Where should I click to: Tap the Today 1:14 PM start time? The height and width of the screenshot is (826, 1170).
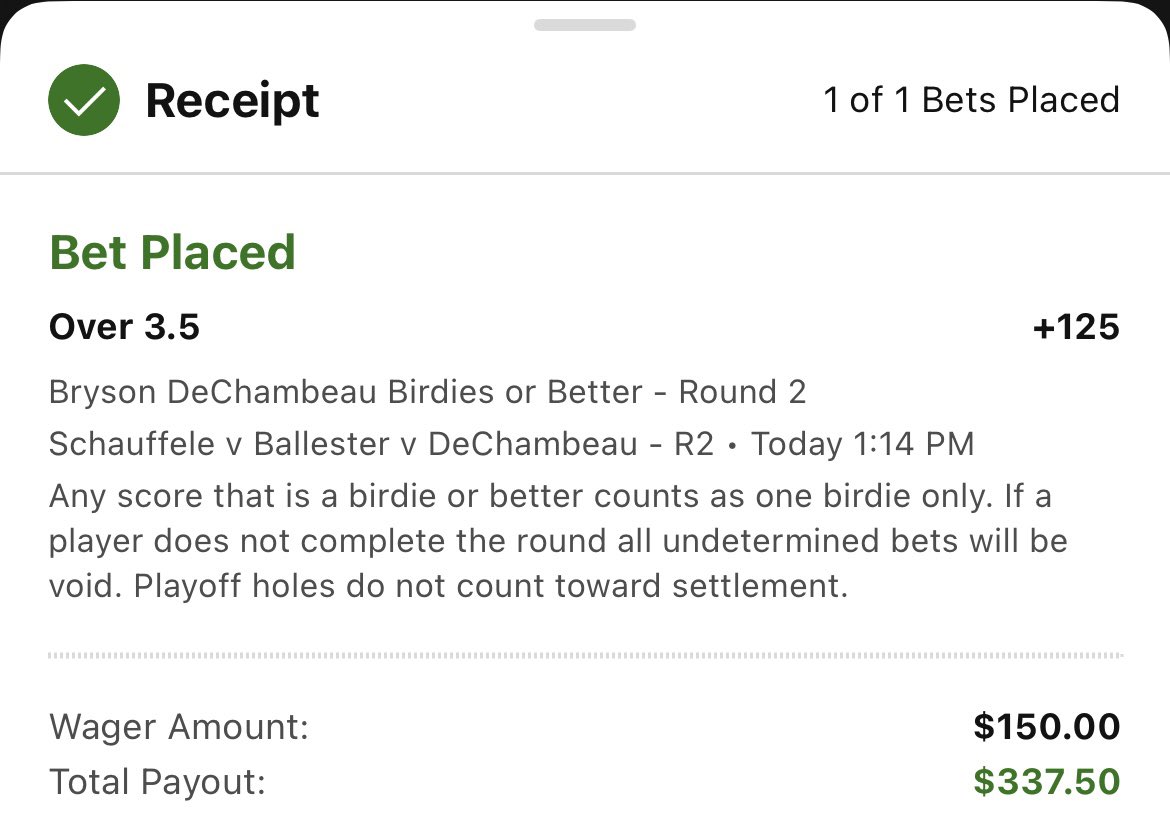click(x=863, y=444)
